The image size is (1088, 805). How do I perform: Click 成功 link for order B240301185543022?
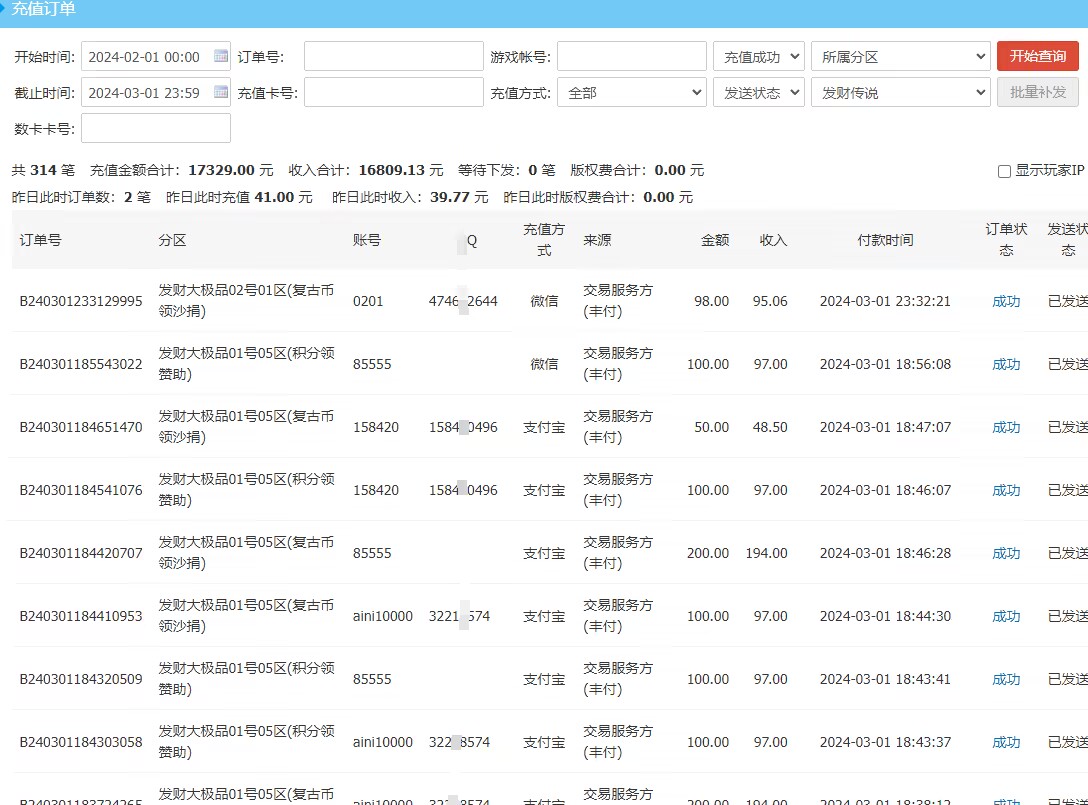click(1005, 364)
